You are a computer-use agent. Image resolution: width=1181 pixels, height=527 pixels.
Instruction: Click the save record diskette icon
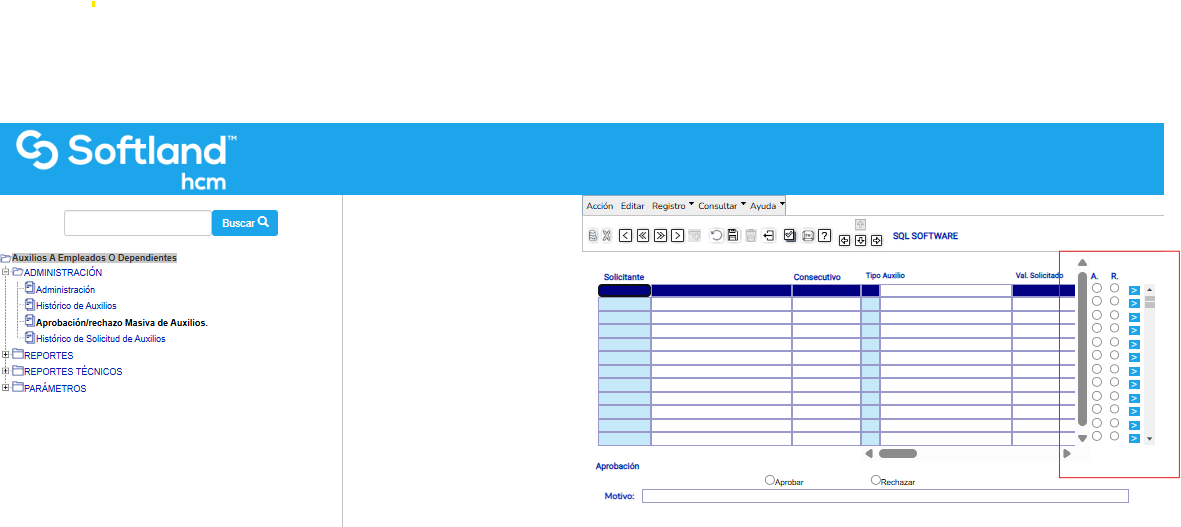[733, 236]
